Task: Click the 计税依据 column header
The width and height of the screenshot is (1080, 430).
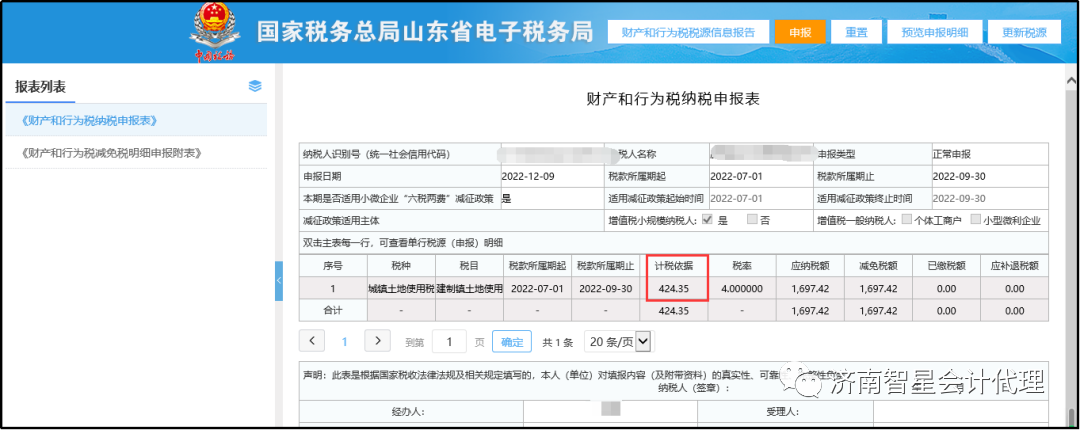Action: click(x=674, y=265)
